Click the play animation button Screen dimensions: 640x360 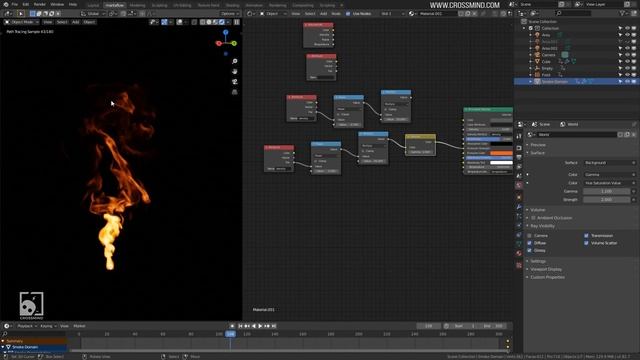(260, 326)
